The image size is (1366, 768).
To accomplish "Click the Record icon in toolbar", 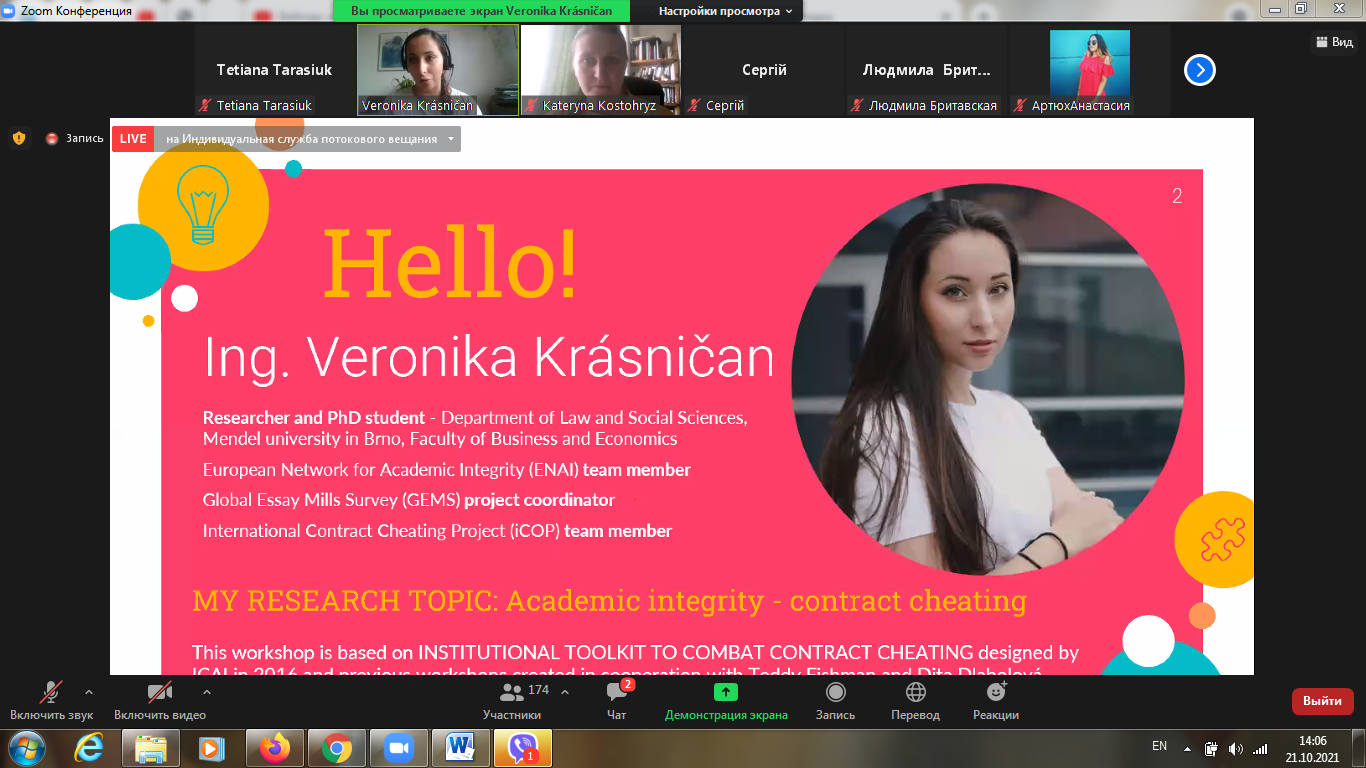I will click(835, 693).
